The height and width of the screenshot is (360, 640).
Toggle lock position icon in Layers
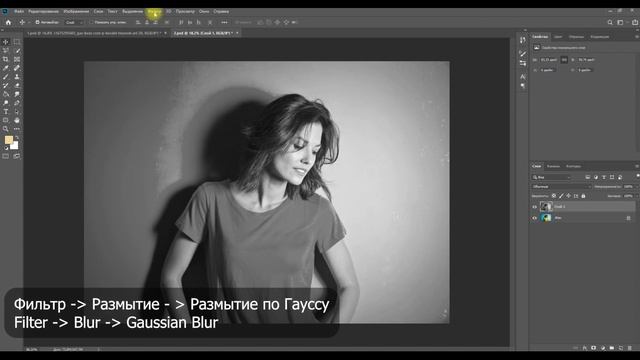click(569, 196)
